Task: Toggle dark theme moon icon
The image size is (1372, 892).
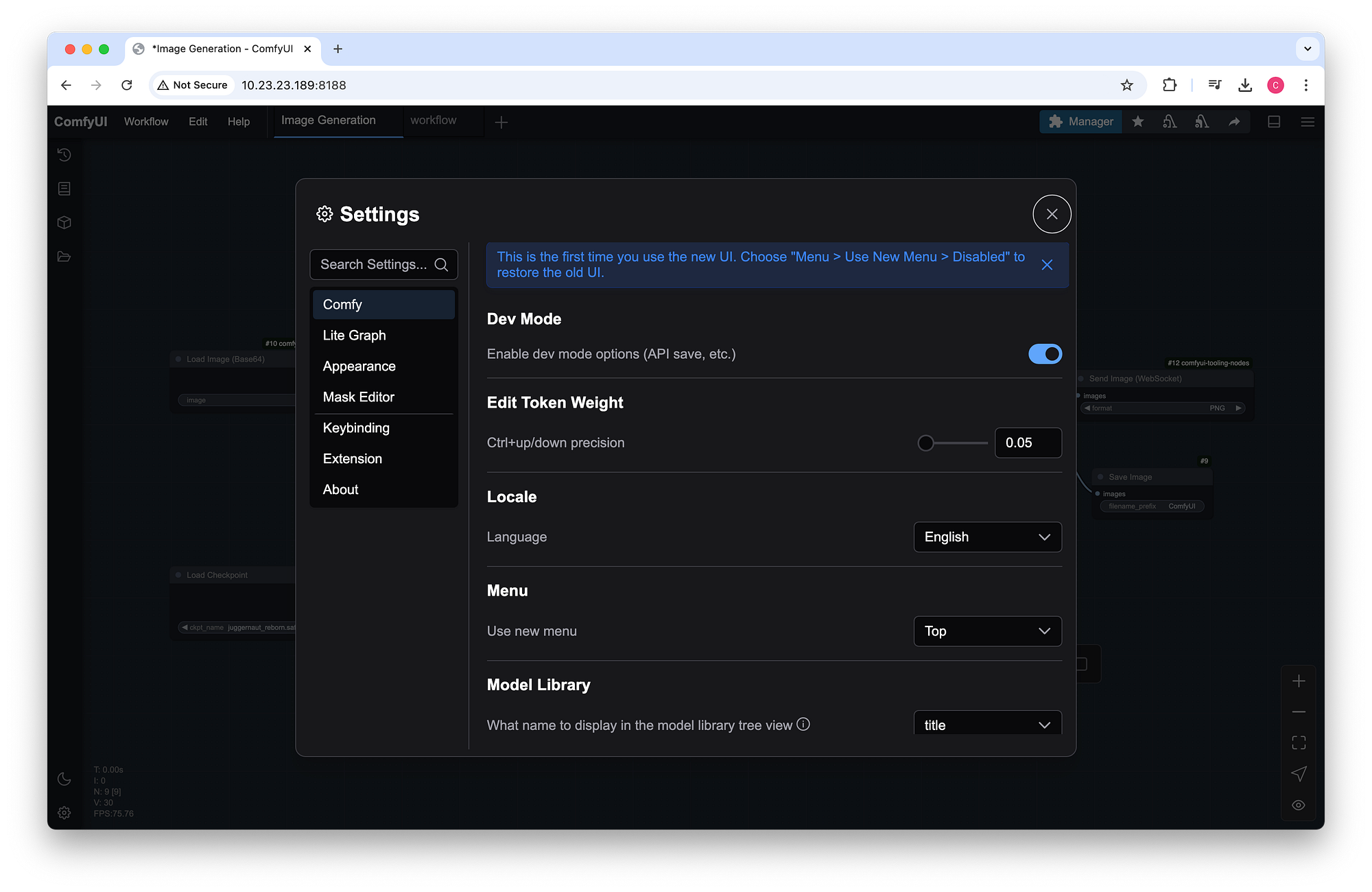Action: 64,779
